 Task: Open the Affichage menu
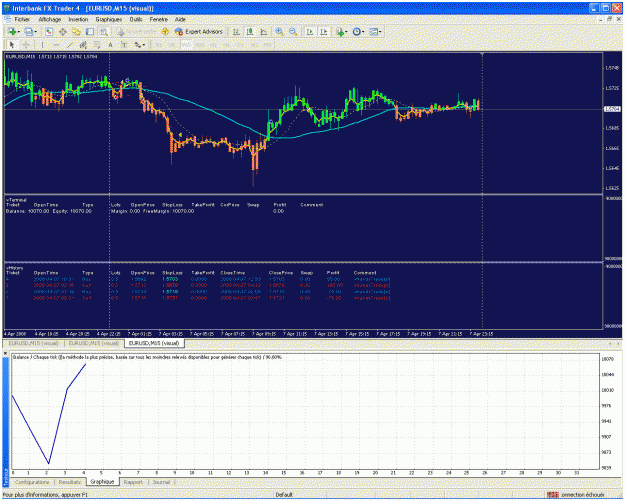coord(50,19)
